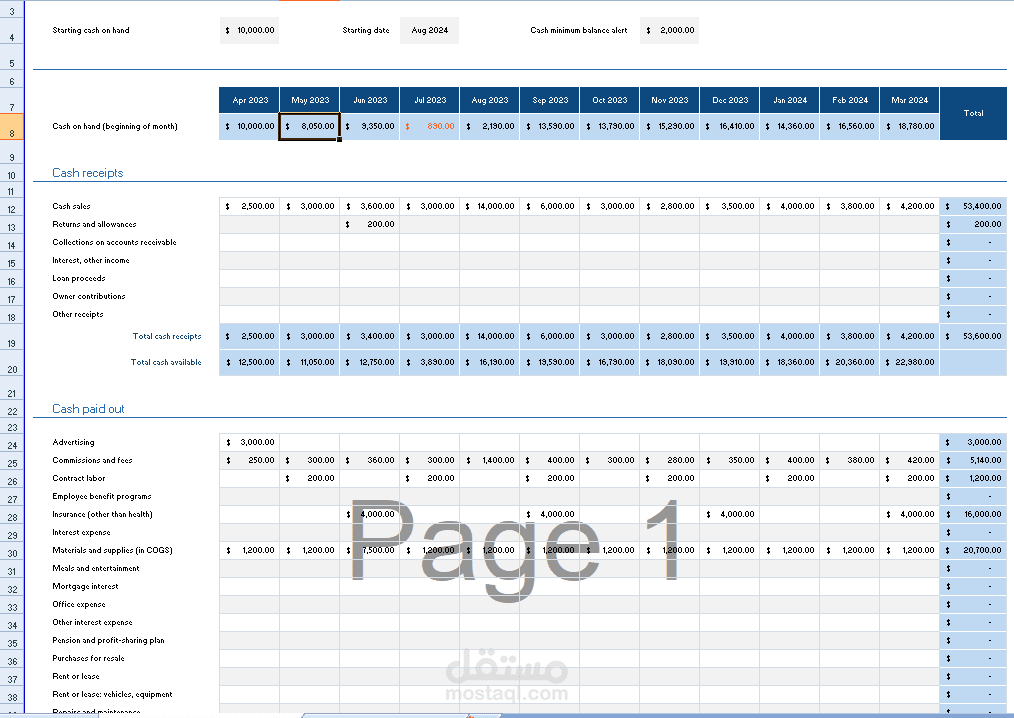Click the Nov 2023 column header
The height and width of the screenshot is (718, 1014).
[669, 100]
